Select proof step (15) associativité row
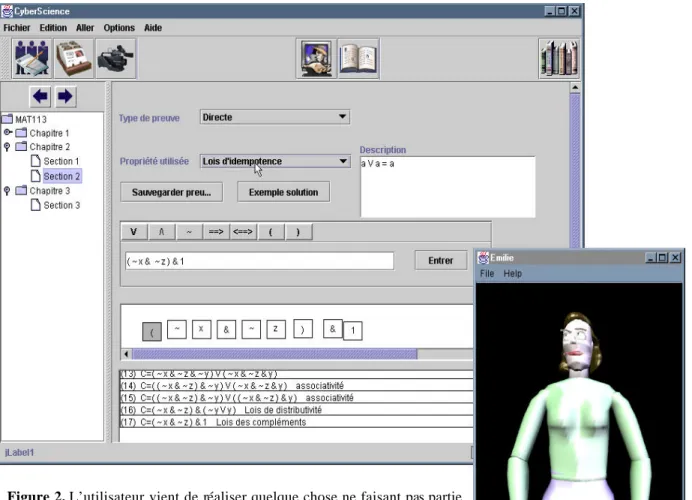692x500 pixels. (x=296, y=398)
